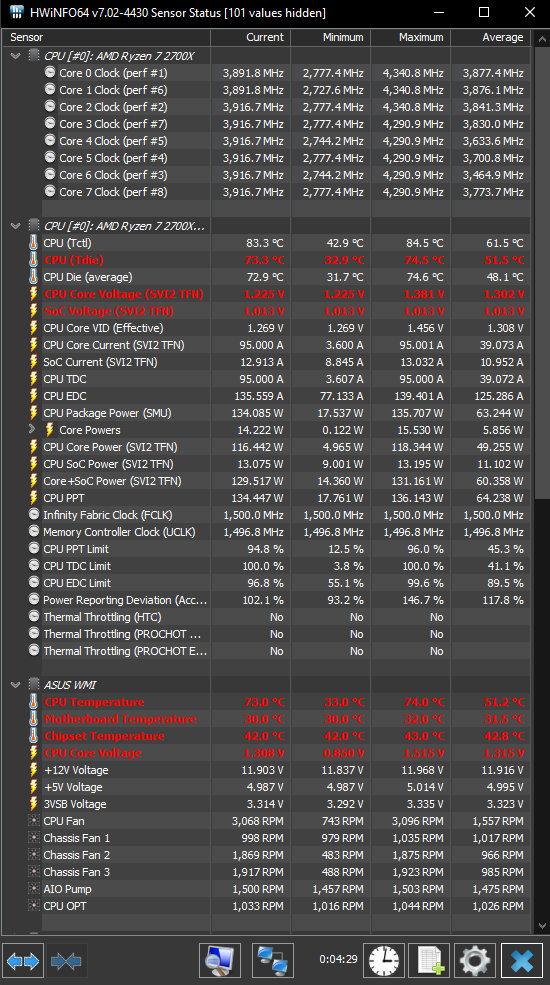The width and height of the screenshot is (550, 985).
Task: Click the lightning icon beside CPU TDC
Action: point(34,378)
